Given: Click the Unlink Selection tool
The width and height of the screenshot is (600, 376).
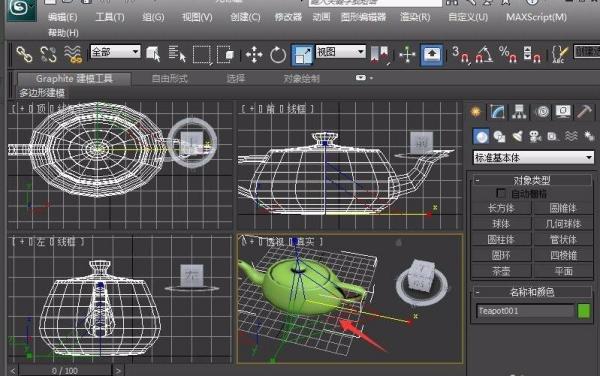Looking at the screenshot, I should click(x=48, y=54).
